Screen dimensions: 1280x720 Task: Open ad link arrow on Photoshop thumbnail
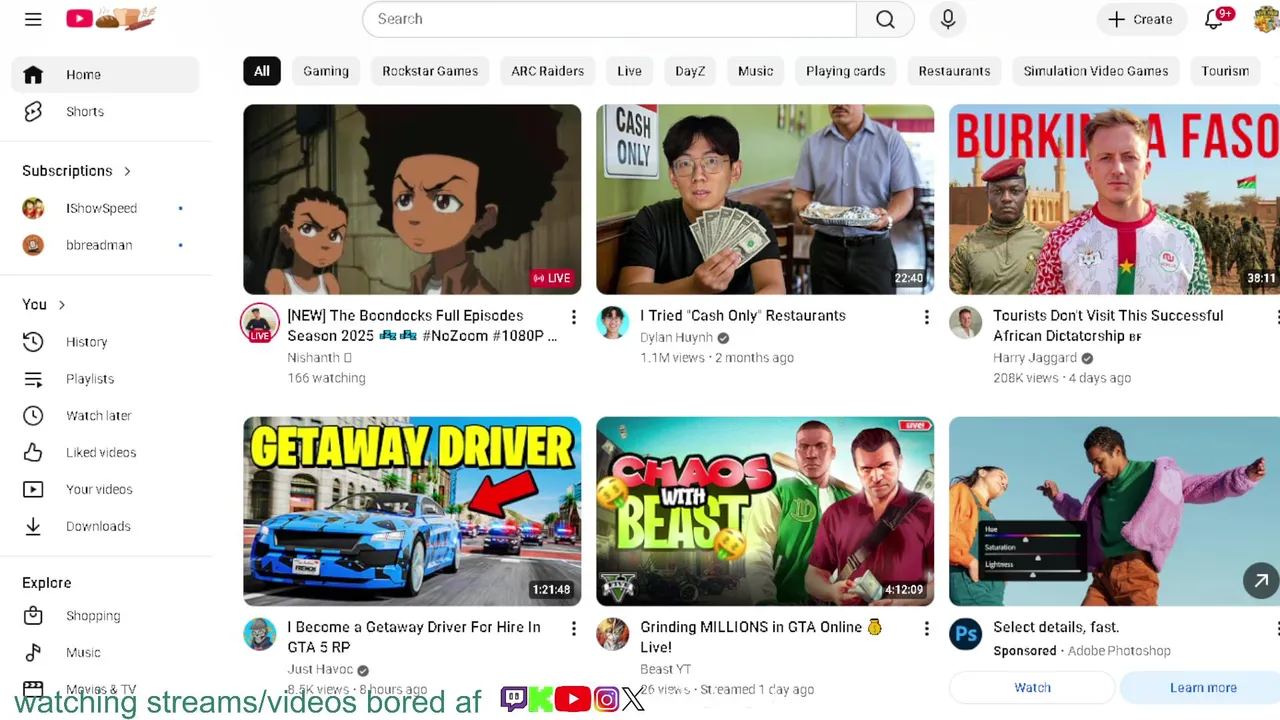[1261, 580]
